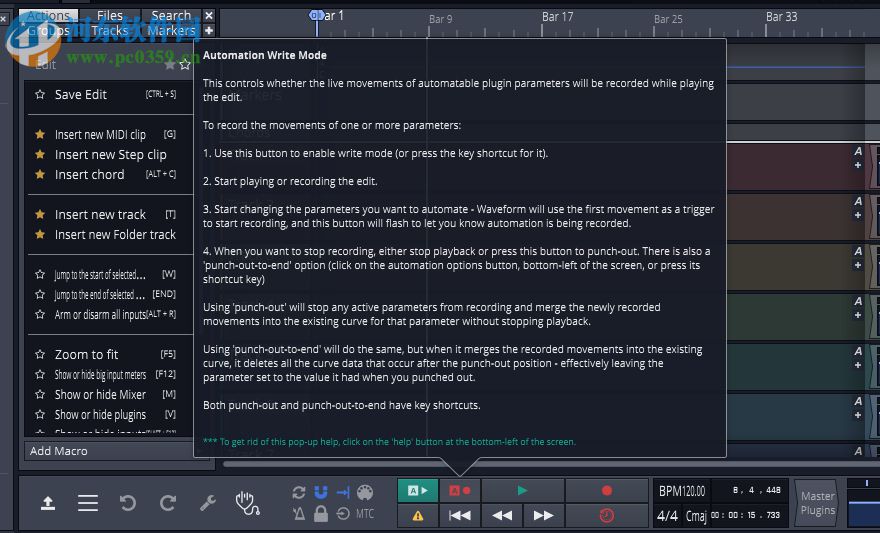Select Insert new Step clip
880x533 pixels.
(109, 154)
